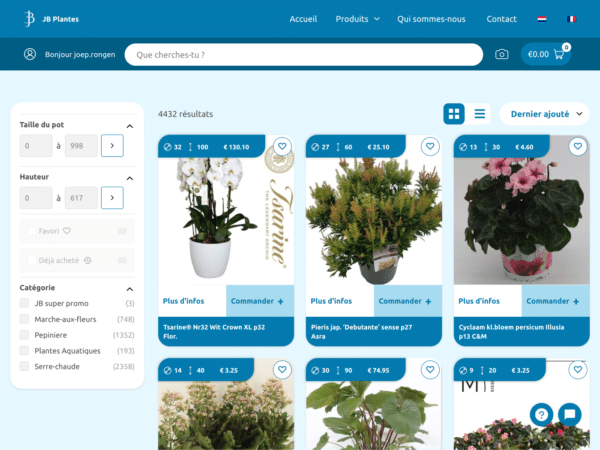The width and height of the screenshot is (600, 450).
Task: Click the camera image search icon
Action: (502, 54)
